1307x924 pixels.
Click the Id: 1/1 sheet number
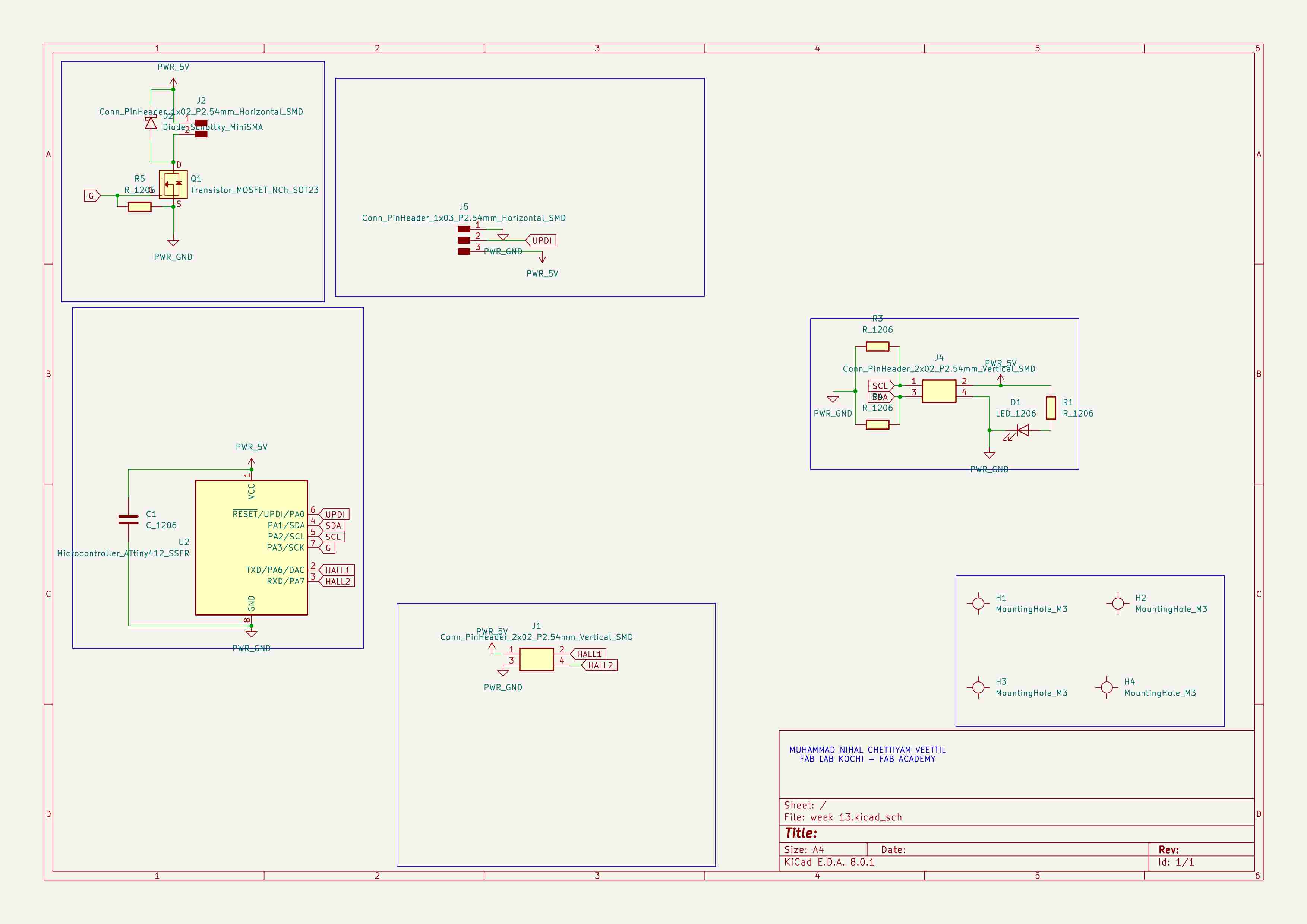(x=1176, y=862)
